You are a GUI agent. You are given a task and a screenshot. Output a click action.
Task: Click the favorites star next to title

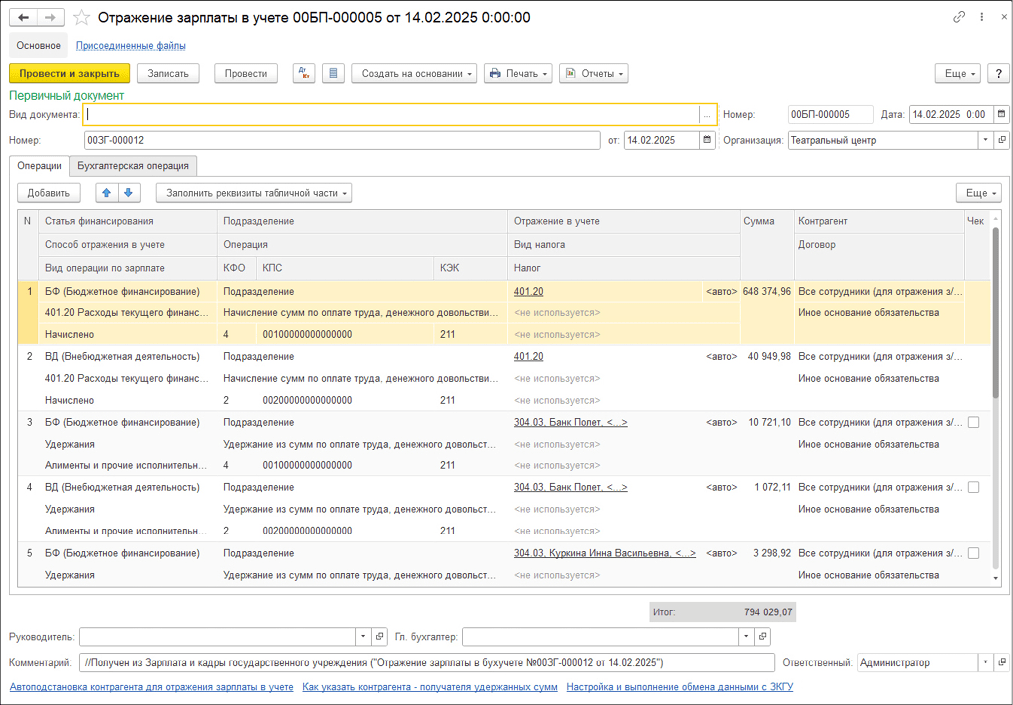(x=82, y=18)
